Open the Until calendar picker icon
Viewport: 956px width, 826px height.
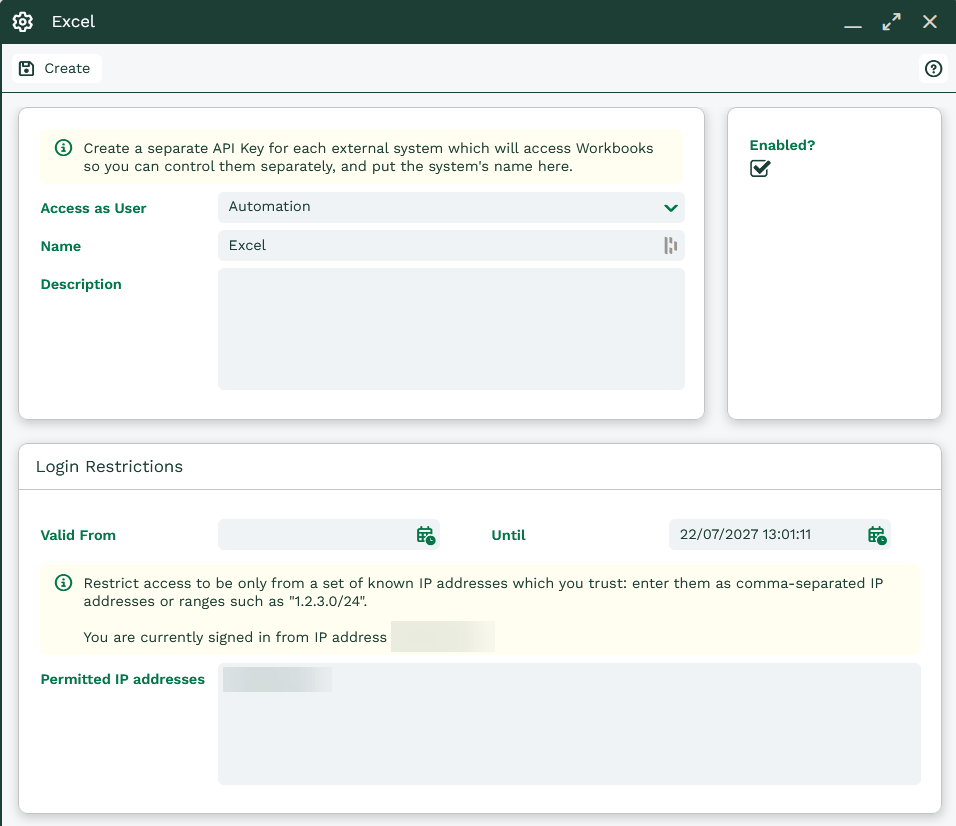coord(877,535)
